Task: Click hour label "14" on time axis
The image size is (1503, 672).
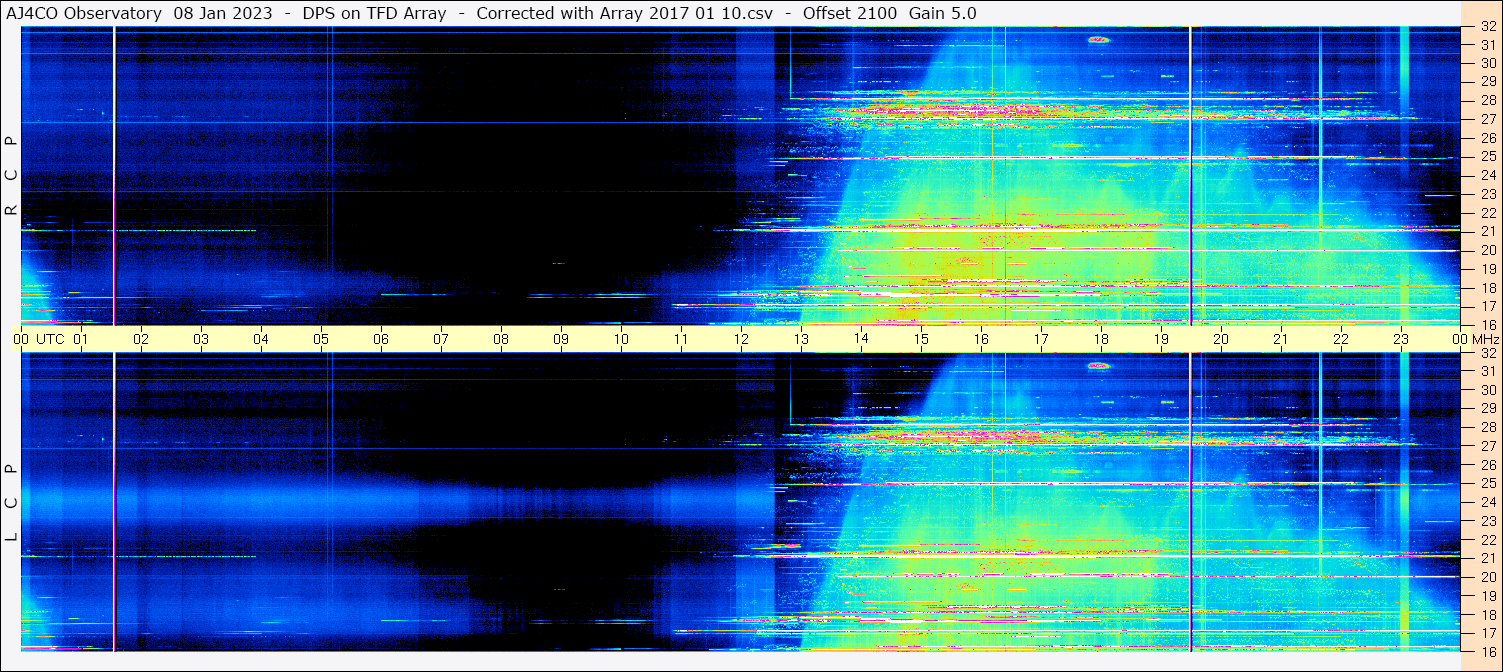Action: tap(861, 339)
